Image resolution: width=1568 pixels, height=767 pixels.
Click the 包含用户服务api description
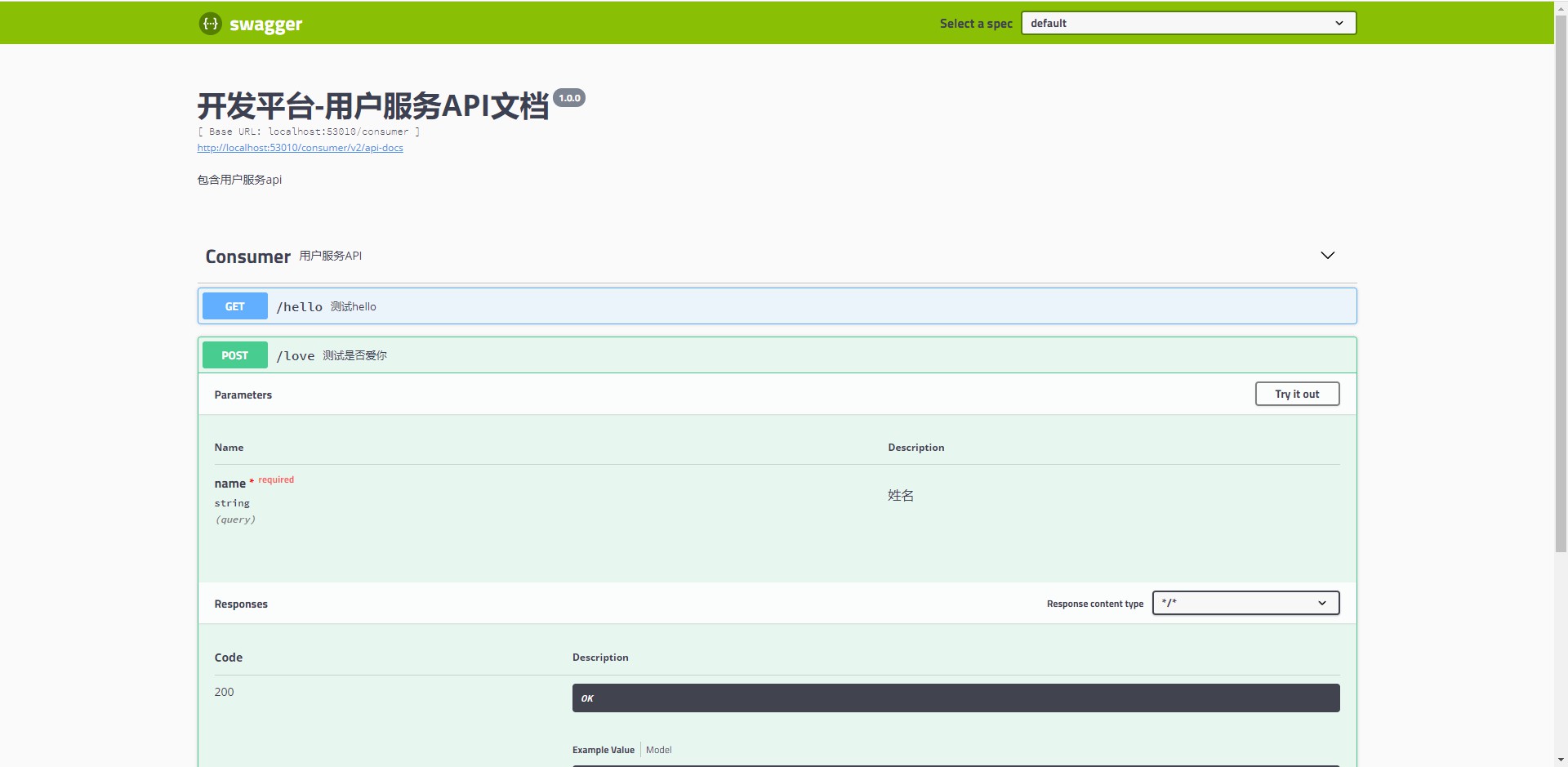[239, 180]
